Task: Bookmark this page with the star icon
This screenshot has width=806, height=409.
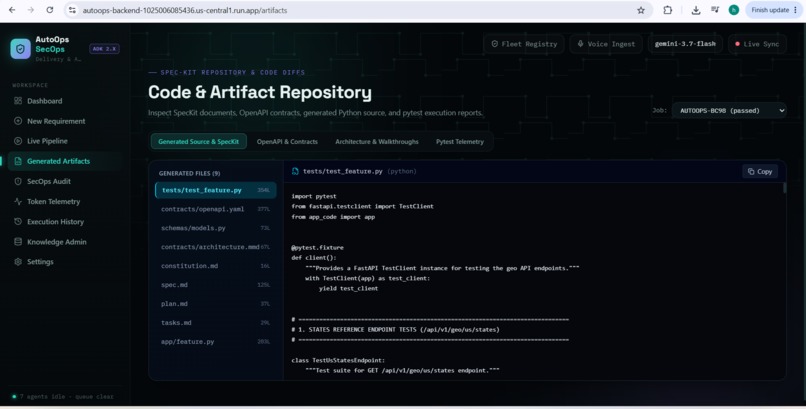Action: click(641, 10)
